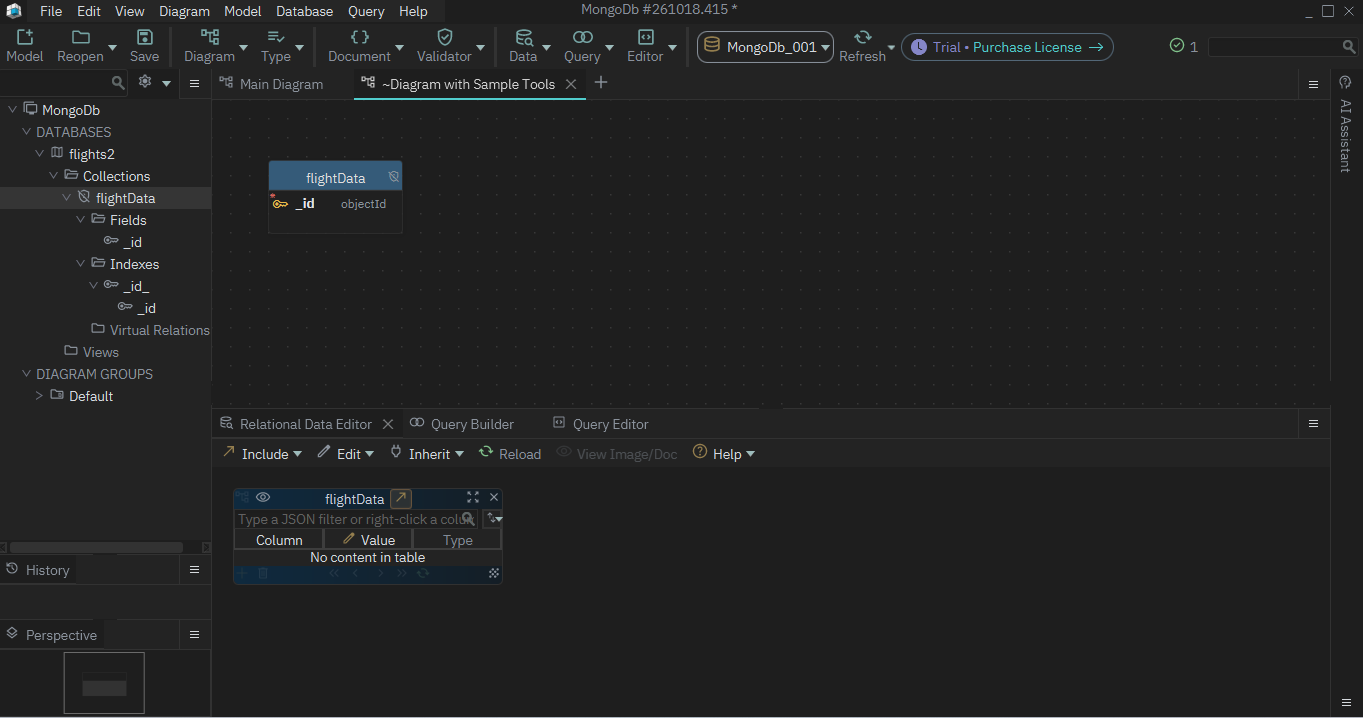Open the Help button in data editor
The image size is (1363, 718).
tap(724, 453)
